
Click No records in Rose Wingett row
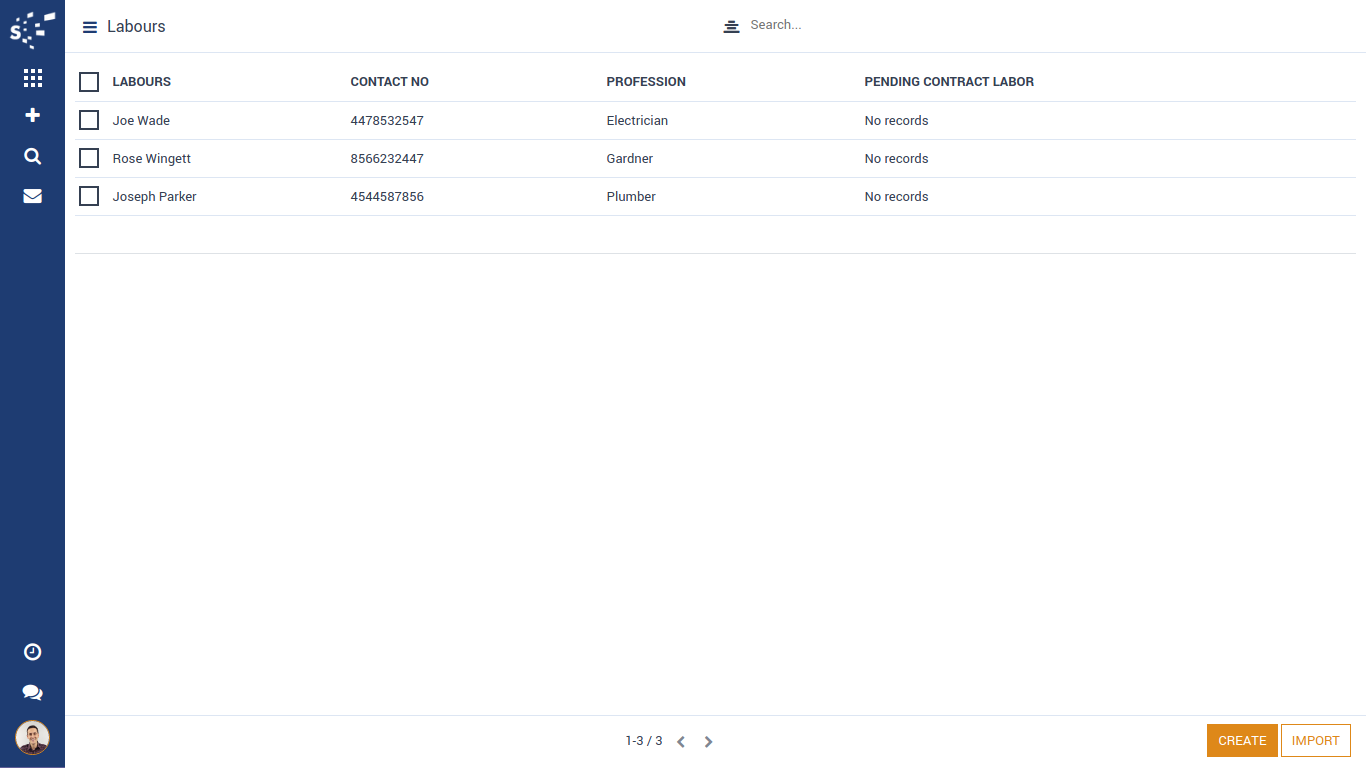(896, 159)
